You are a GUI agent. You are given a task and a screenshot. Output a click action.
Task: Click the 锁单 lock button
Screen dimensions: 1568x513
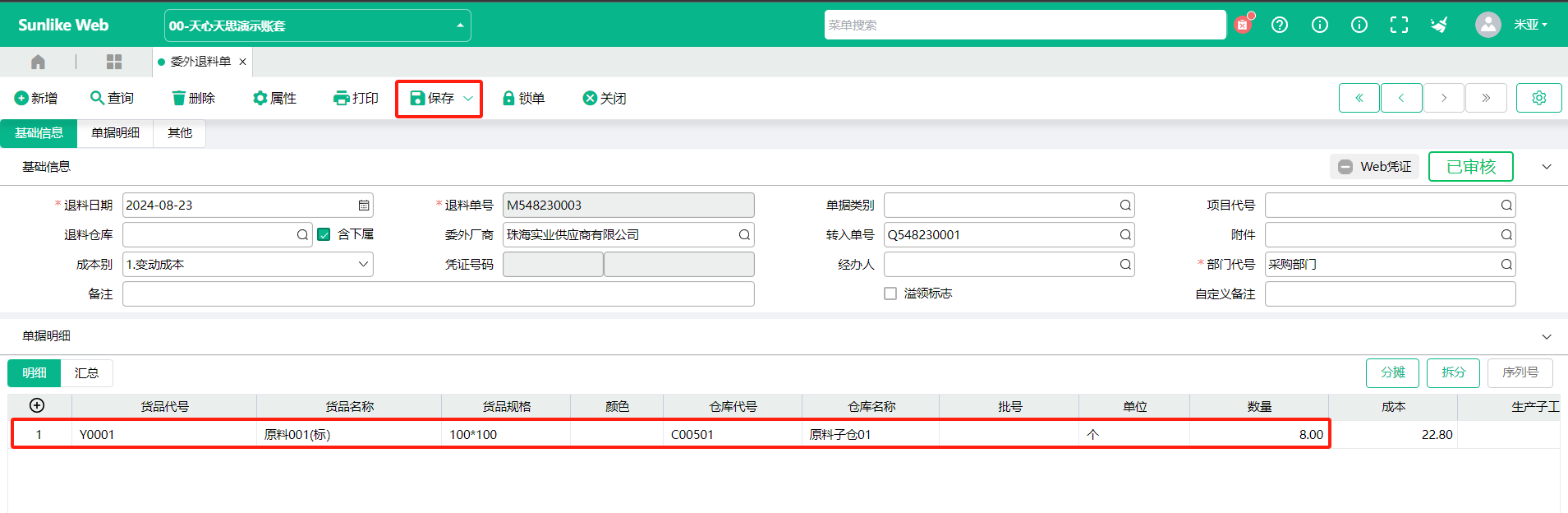[x=523, y=98]
